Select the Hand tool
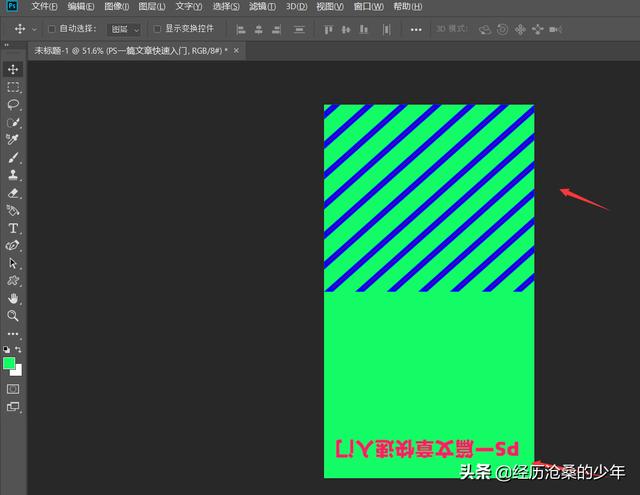640x495 pixels. pos(13,298)
